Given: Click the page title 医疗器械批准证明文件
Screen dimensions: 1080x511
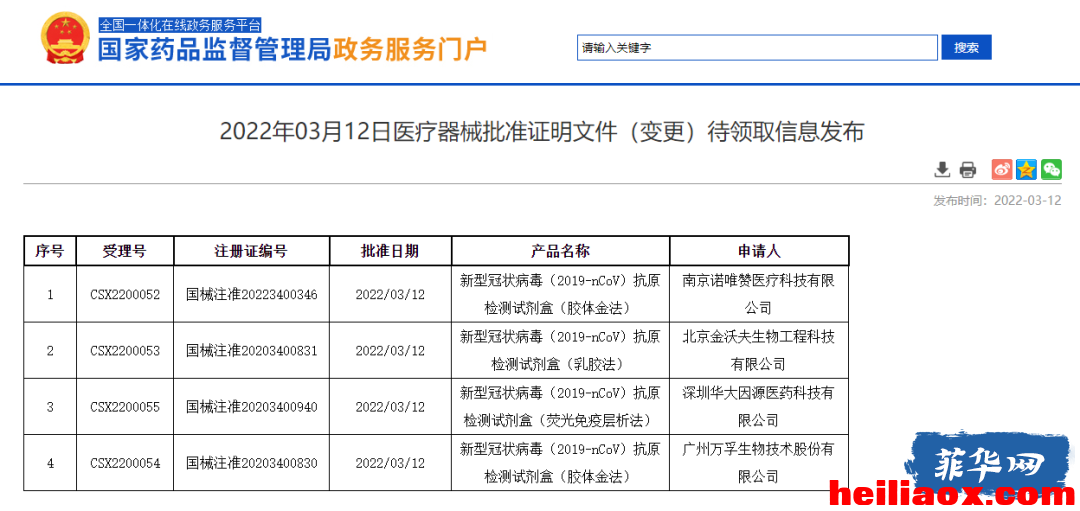Looking at the screenshot, I should pyautogui.click(x=541, y=132).
